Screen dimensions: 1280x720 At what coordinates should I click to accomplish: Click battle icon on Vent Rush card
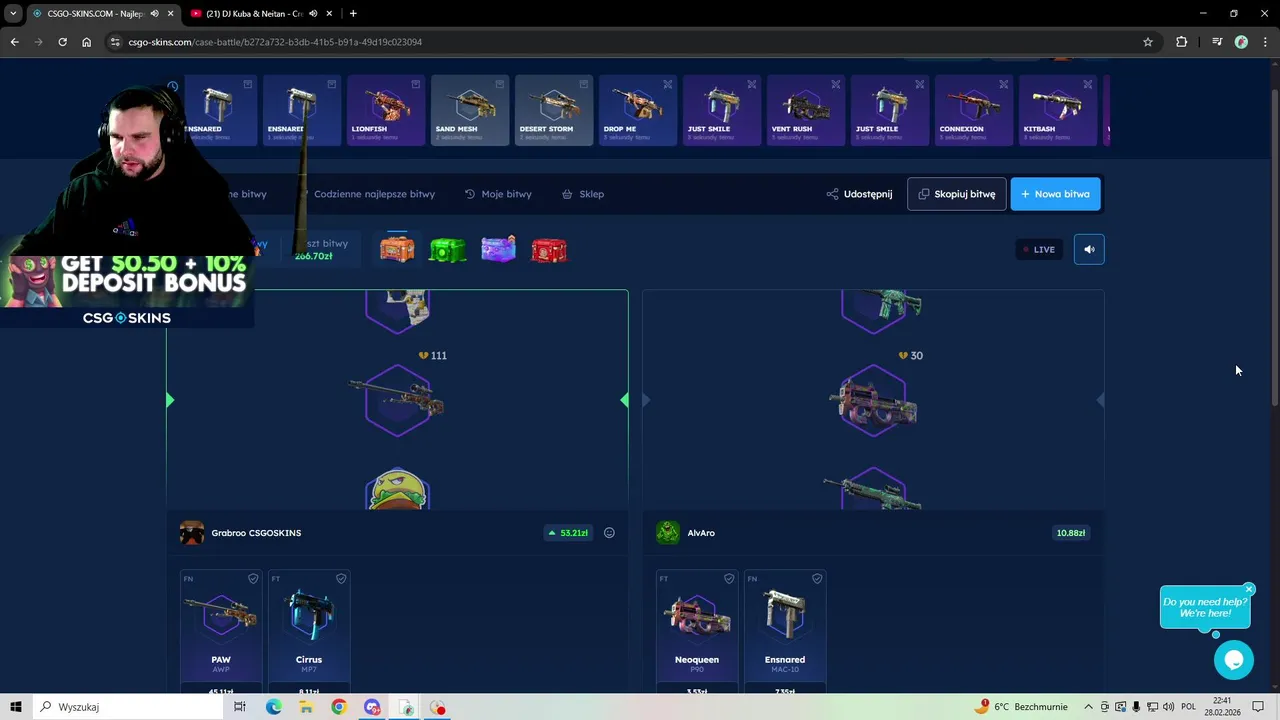(x=836, y=85)
